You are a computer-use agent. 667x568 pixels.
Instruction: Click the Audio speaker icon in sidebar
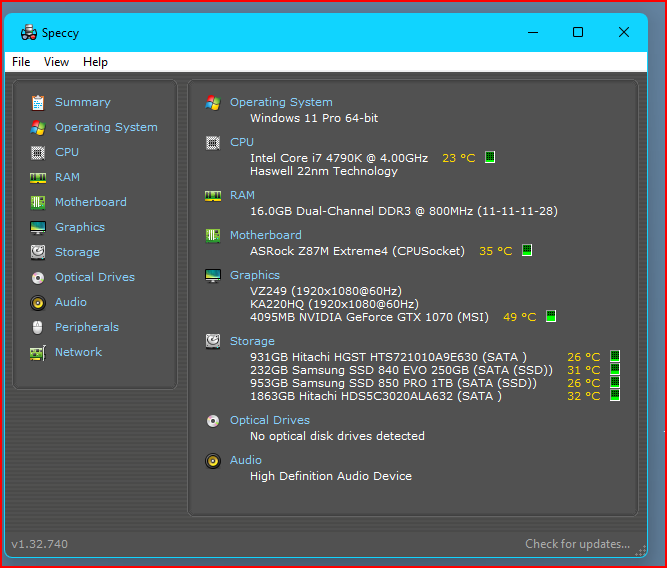(38, 303)
